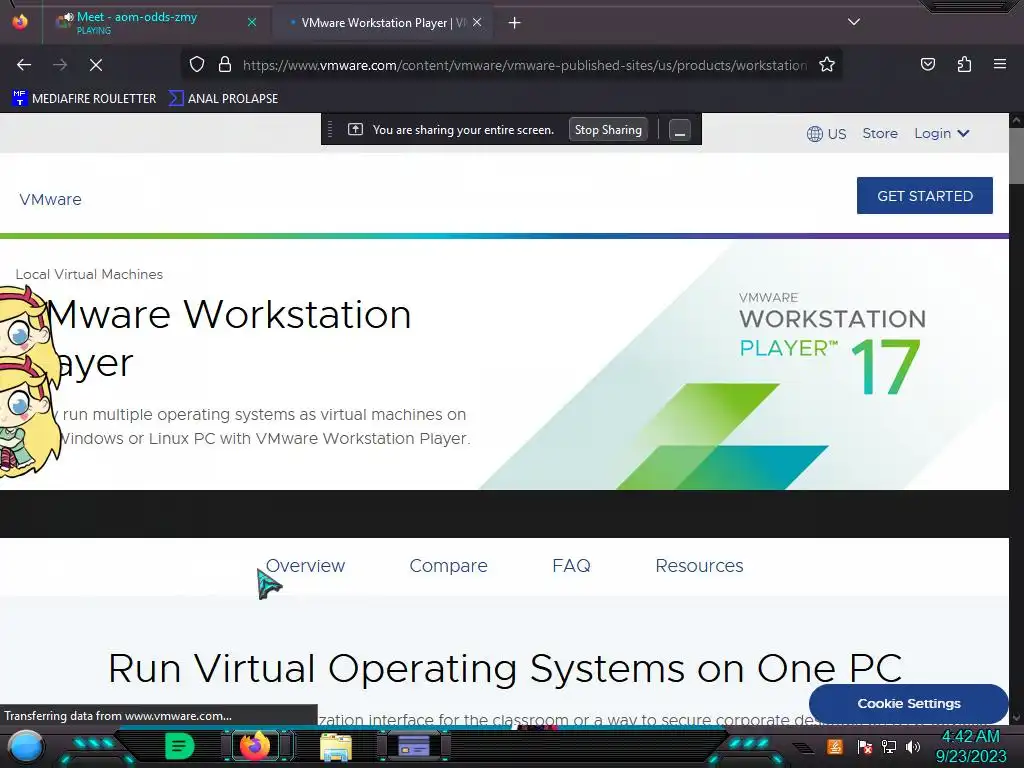Click the drag handle on the sharing bar
Image resolution: width=1024 pixels, height=768 pixels.
[x=330, y=130]
